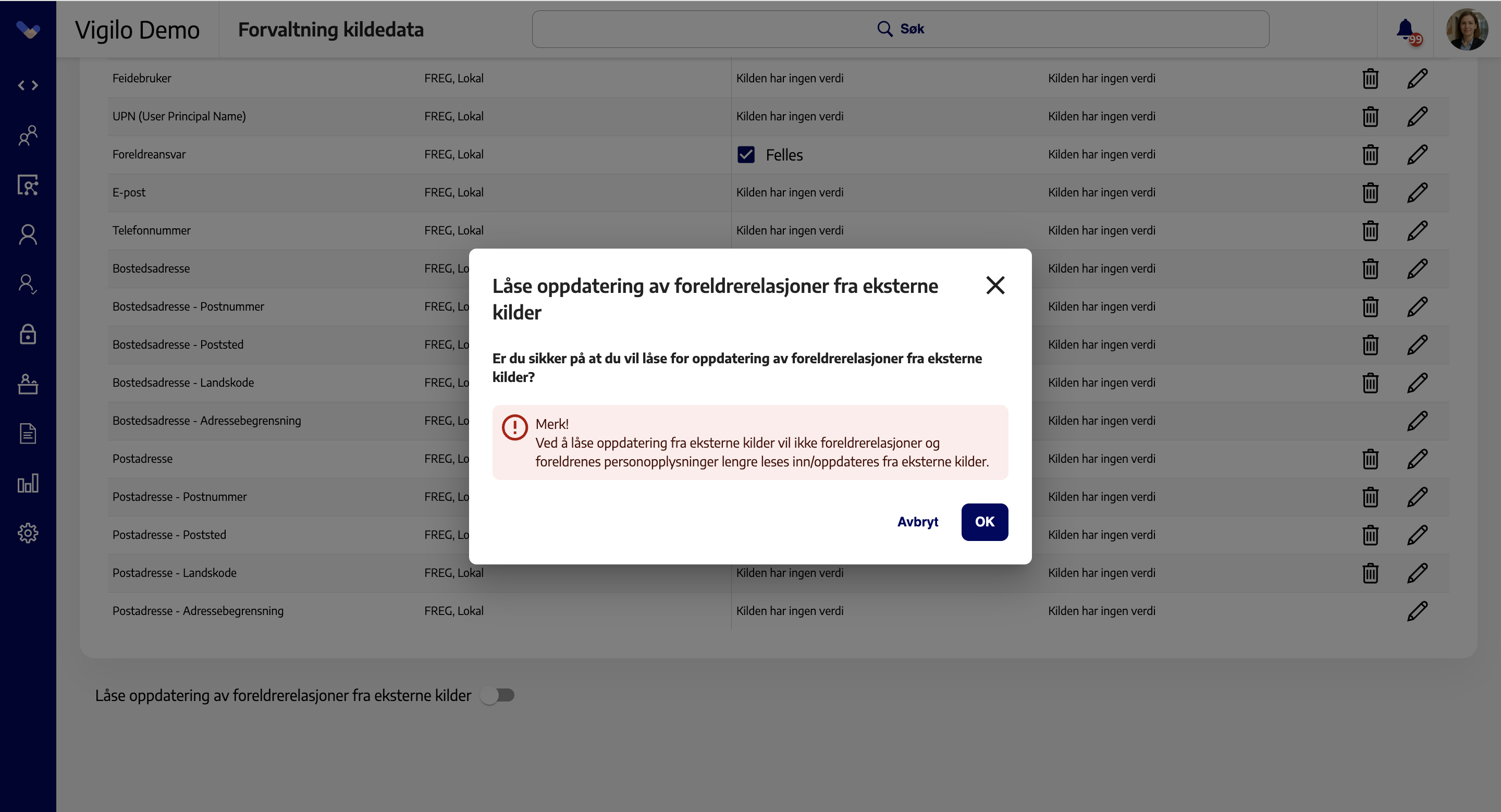Edit the Bostedsadresse - Adressebegrensning row
1501x812 pixels.
(x=1417, y=421)
